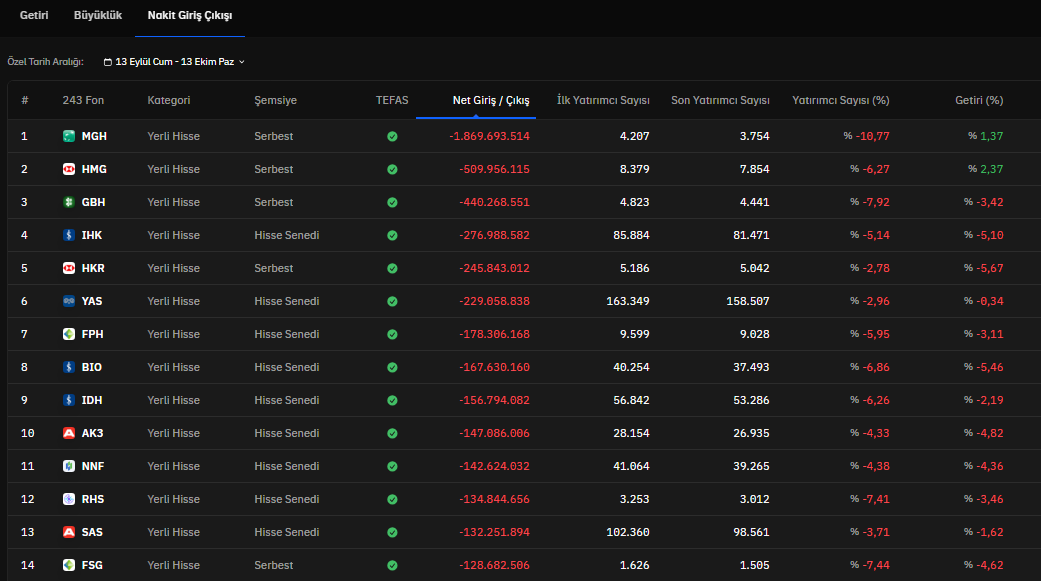Click the IDH fund logo icon
Viewport: 1041px width, 581px height.
click(68, 400)
